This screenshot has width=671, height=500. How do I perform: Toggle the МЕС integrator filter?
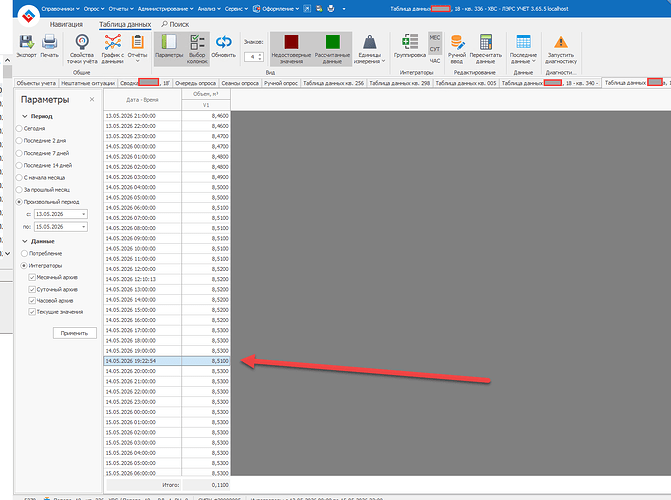point(435,38)
